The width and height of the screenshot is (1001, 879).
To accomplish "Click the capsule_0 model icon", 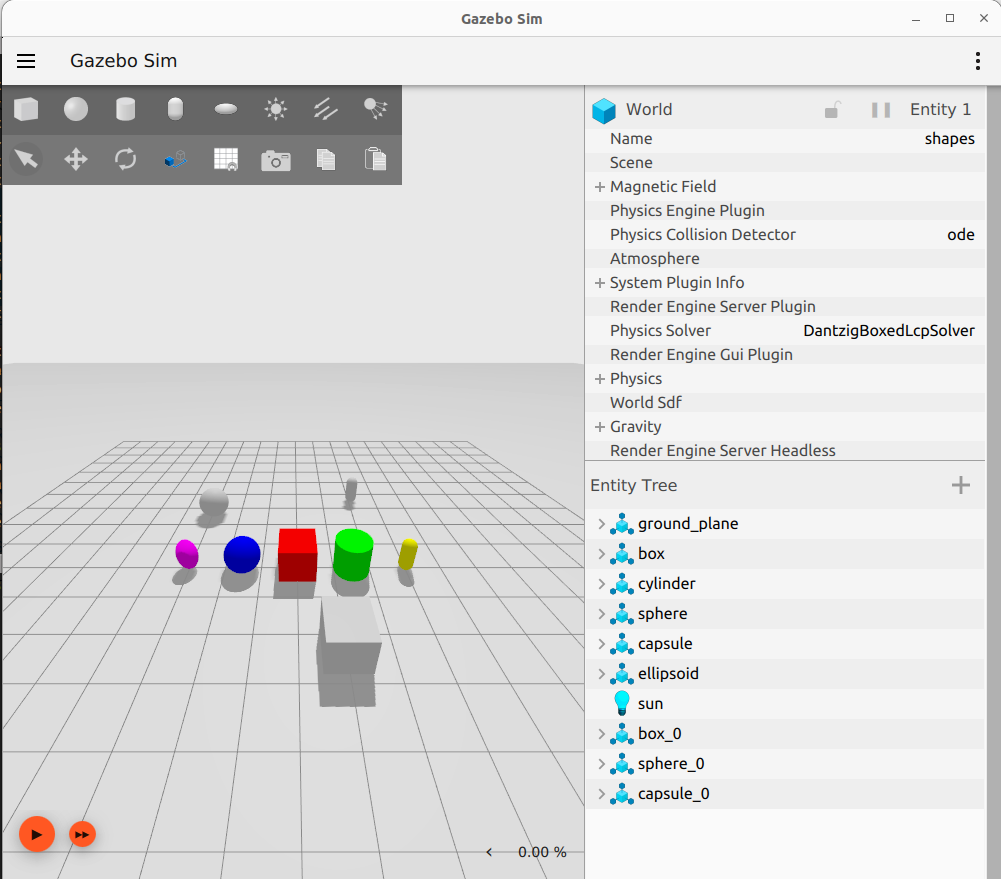I will pyautogui.click(x=622, y=793).
